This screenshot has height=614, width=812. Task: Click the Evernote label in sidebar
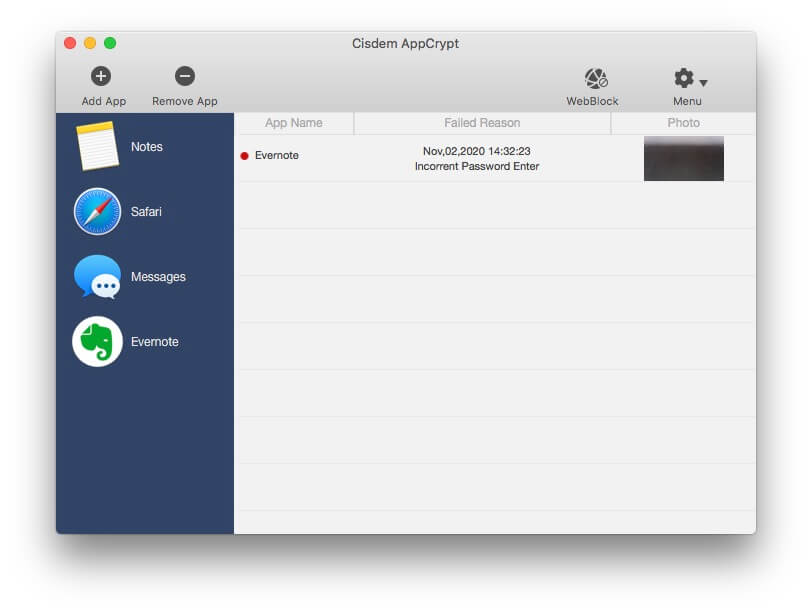[x=154, y=342]
